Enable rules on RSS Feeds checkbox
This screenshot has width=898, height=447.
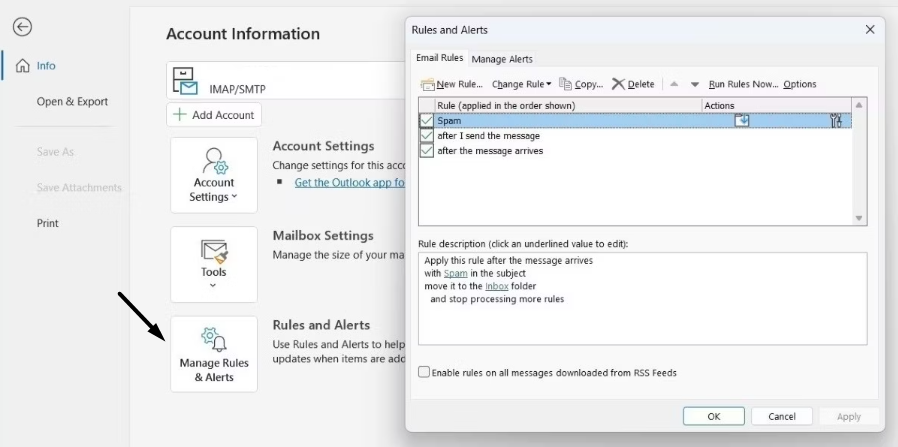pos(424,372)
